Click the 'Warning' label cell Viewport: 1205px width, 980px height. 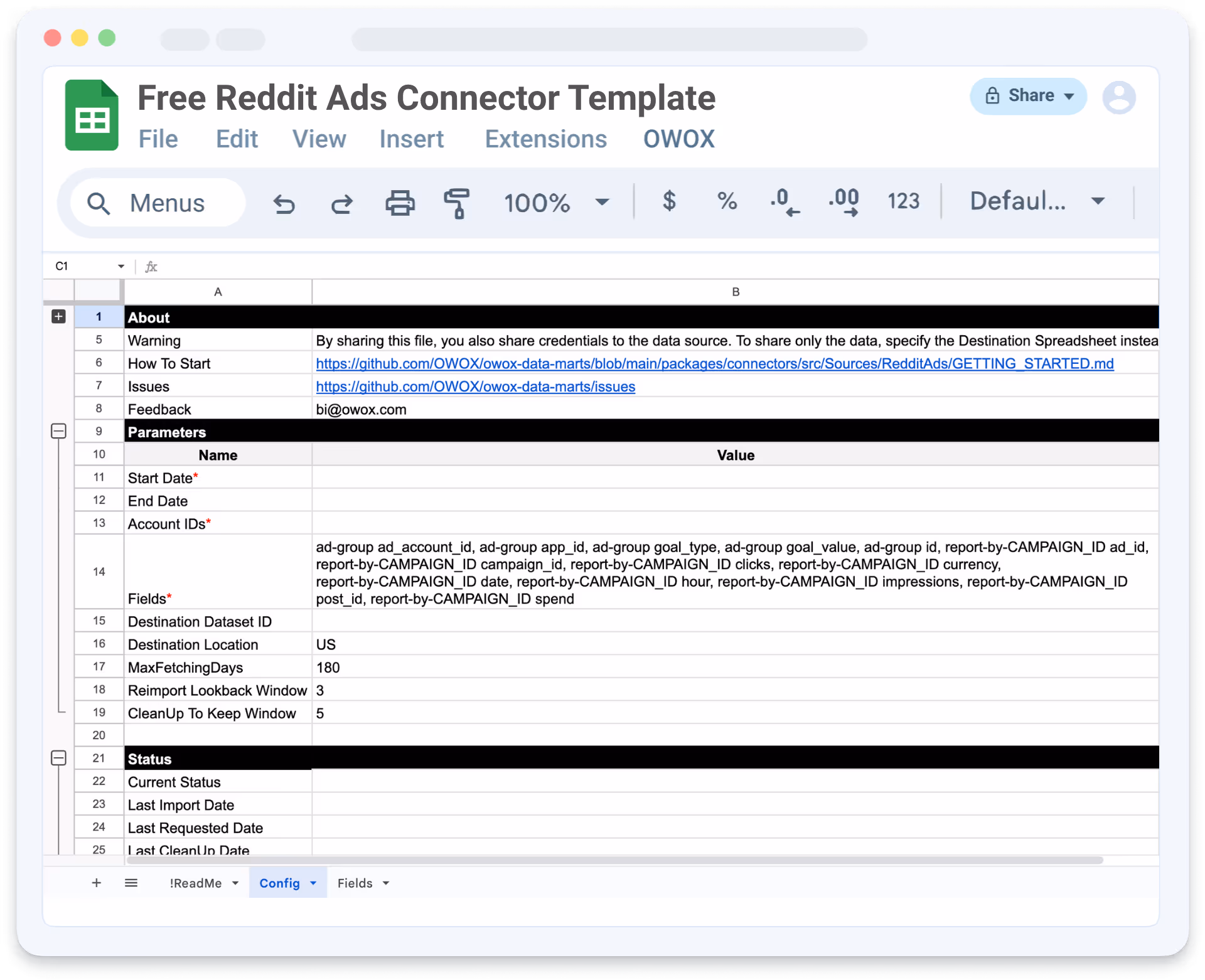click(218, 340)
